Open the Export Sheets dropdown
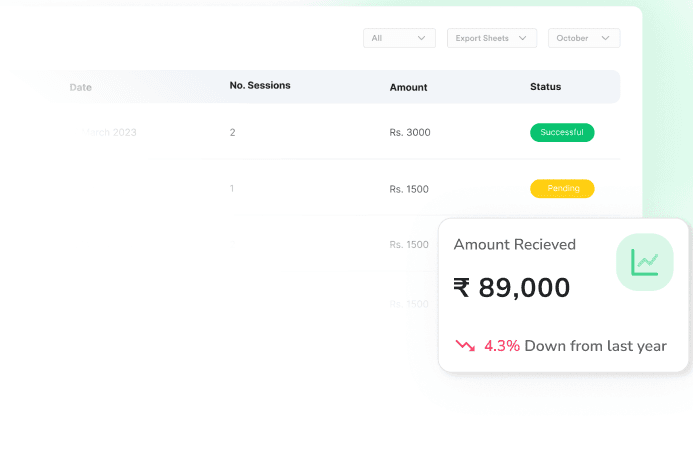Screen dimensions: 693x465 click(491, 38)
